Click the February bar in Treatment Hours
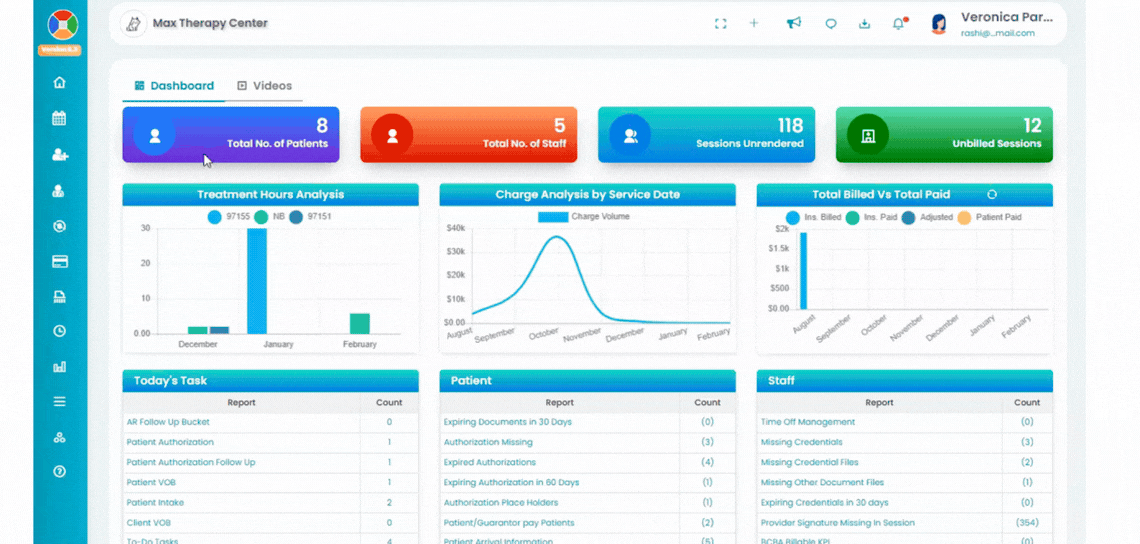 click(x=360, y=324)
